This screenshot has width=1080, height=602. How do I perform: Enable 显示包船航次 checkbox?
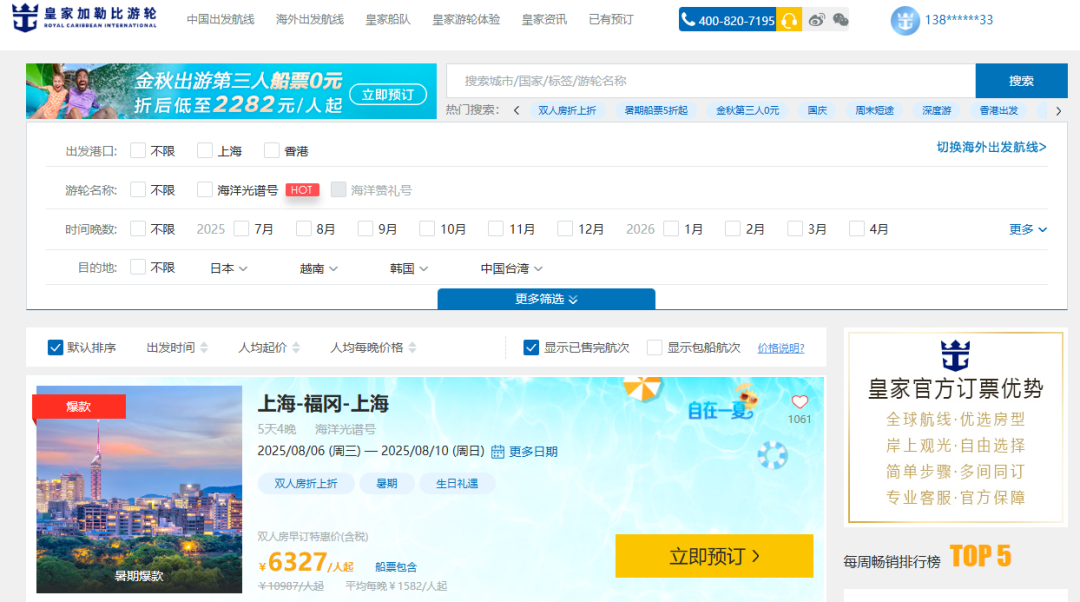click(x=654, y=347)
